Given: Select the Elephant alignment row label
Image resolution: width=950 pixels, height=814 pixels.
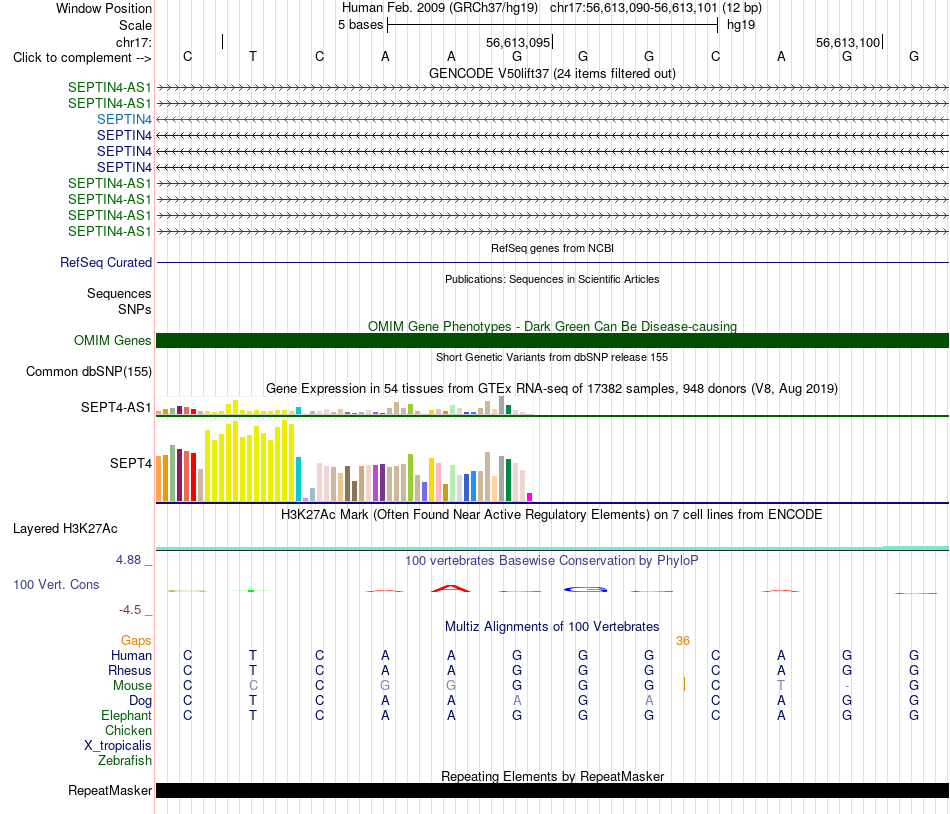Looking at the screenshot, I should click(x=126, y=715).
